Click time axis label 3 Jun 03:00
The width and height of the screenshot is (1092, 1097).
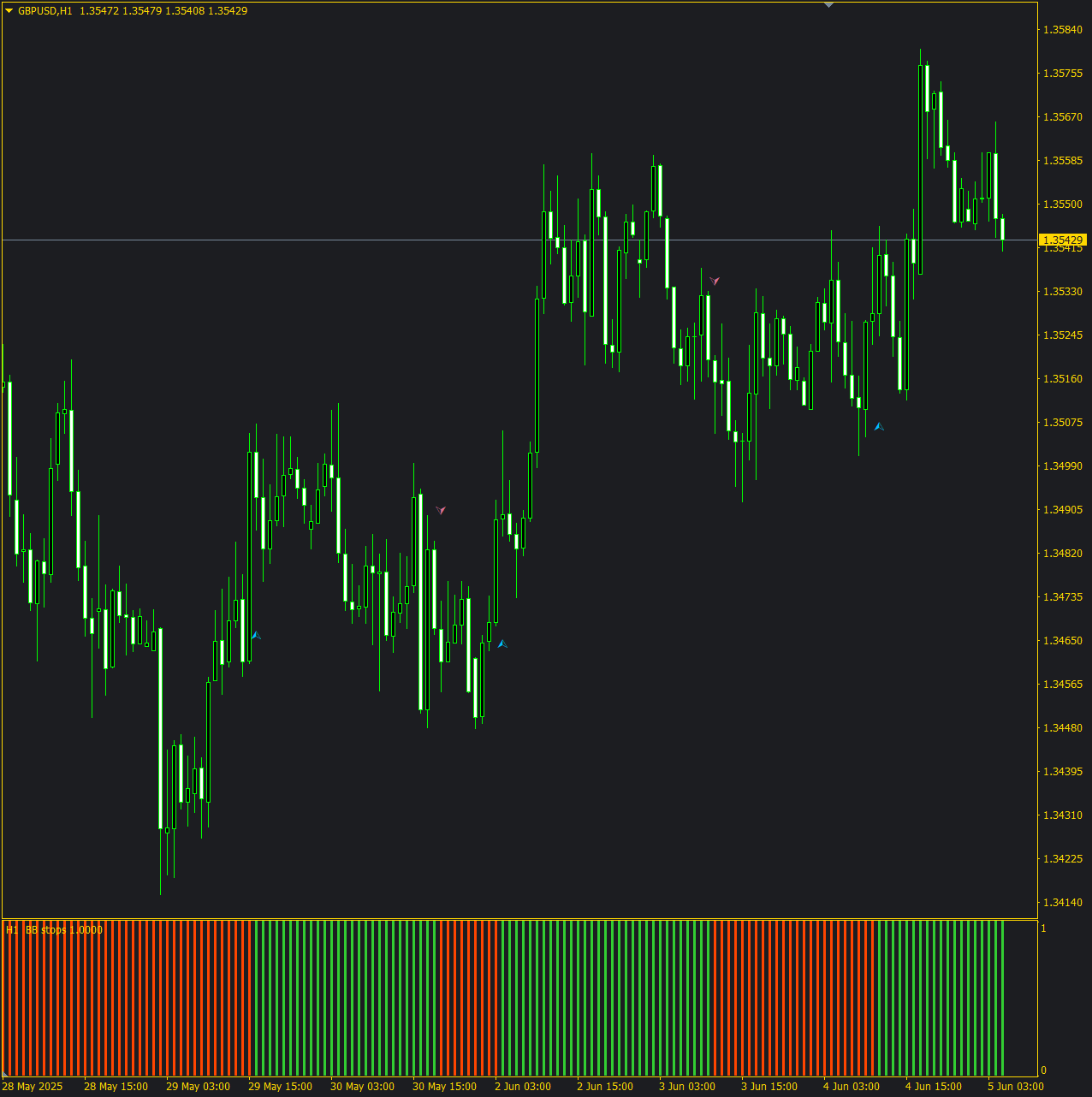[x=687, y=1087]
